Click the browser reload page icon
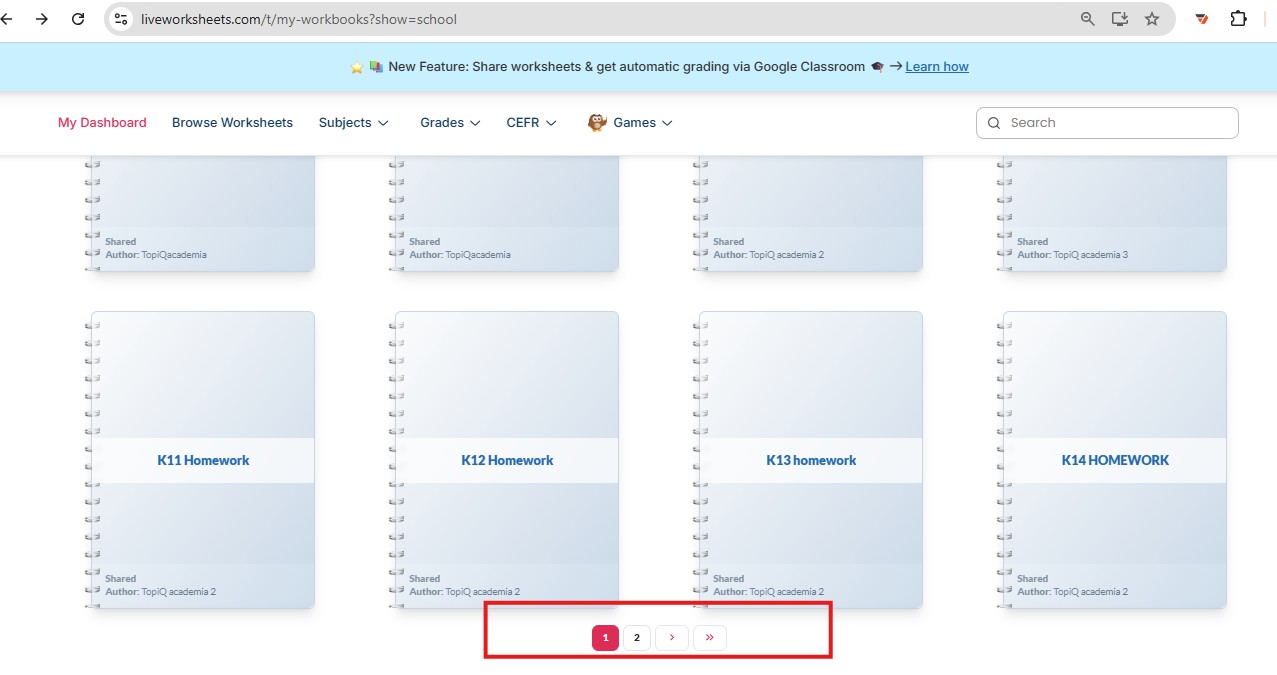This screenshot has width=1277, height=675. (x=78, y=19)
